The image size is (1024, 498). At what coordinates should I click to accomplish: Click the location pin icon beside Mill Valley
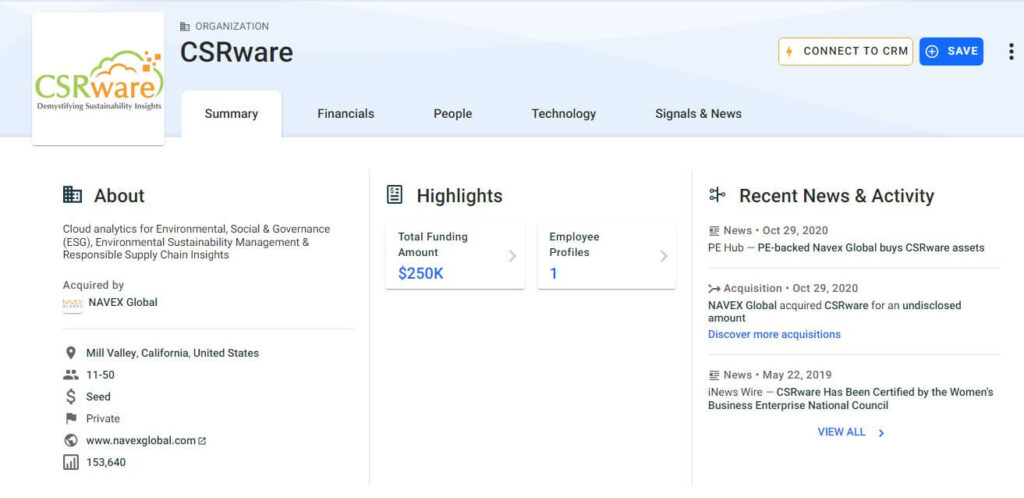(x=71, y=353)
